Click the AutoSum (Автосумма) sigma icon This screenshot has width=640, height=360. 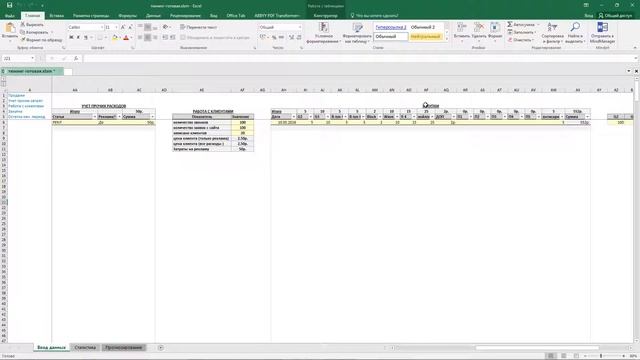point(510,24)
